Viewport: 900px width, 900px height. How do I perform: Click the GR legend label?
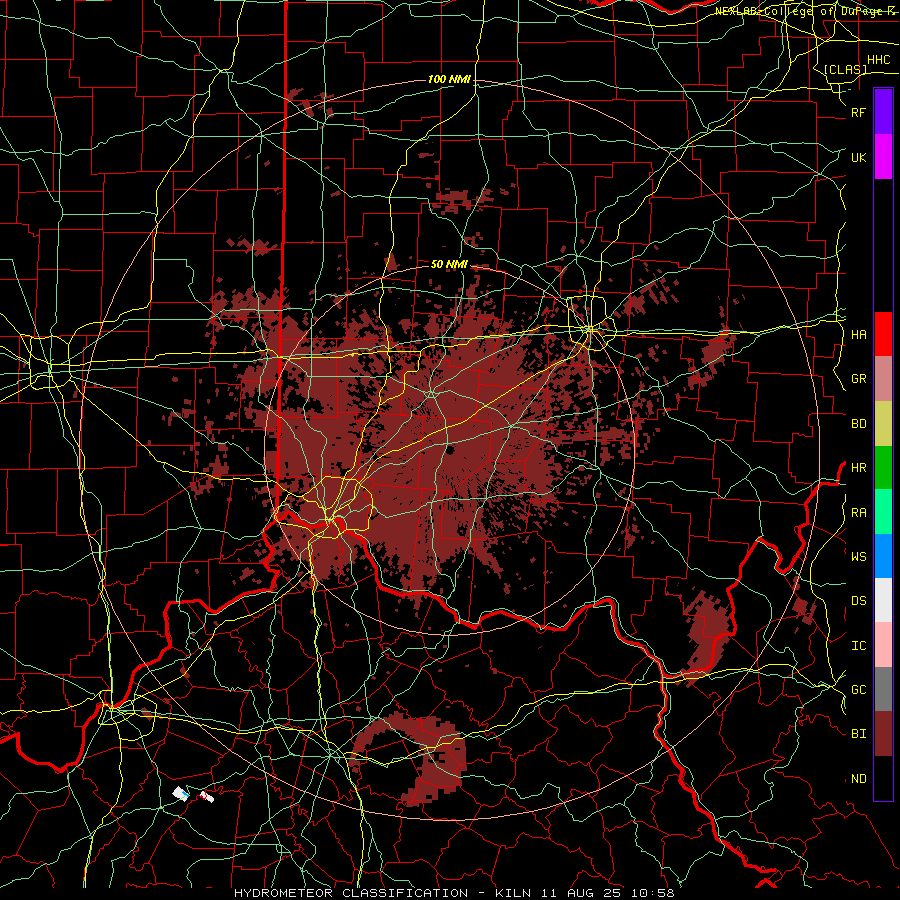858,379
